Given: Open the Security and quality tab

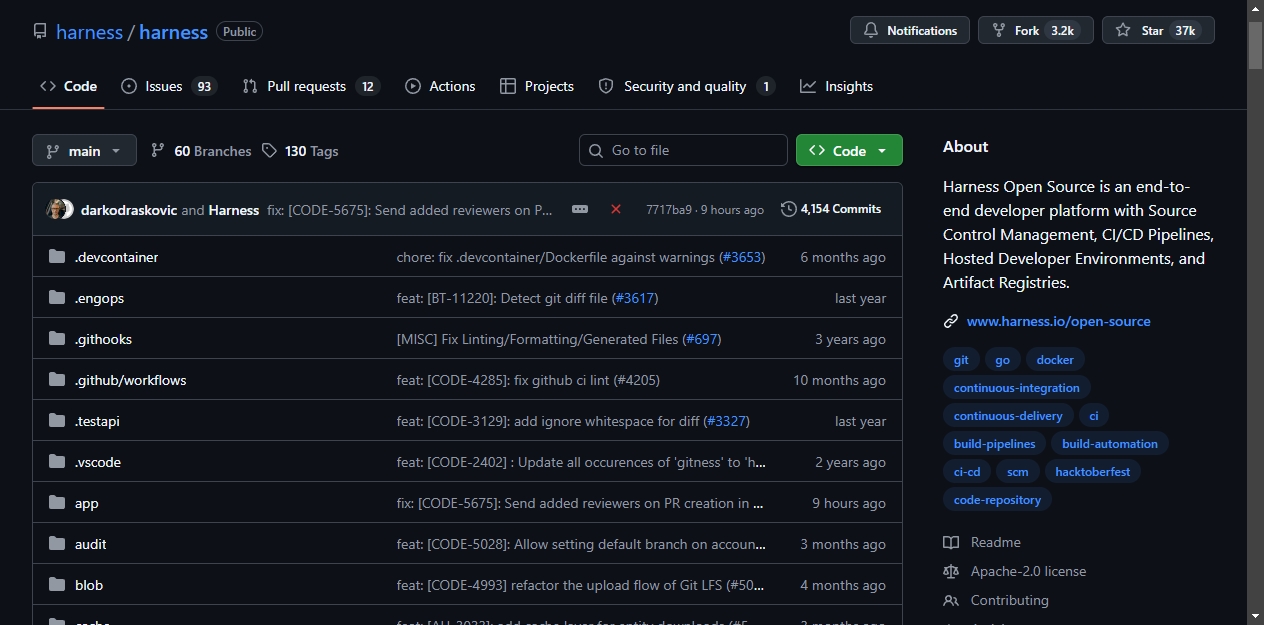Looking at the screenshot, I should [686, 86].
